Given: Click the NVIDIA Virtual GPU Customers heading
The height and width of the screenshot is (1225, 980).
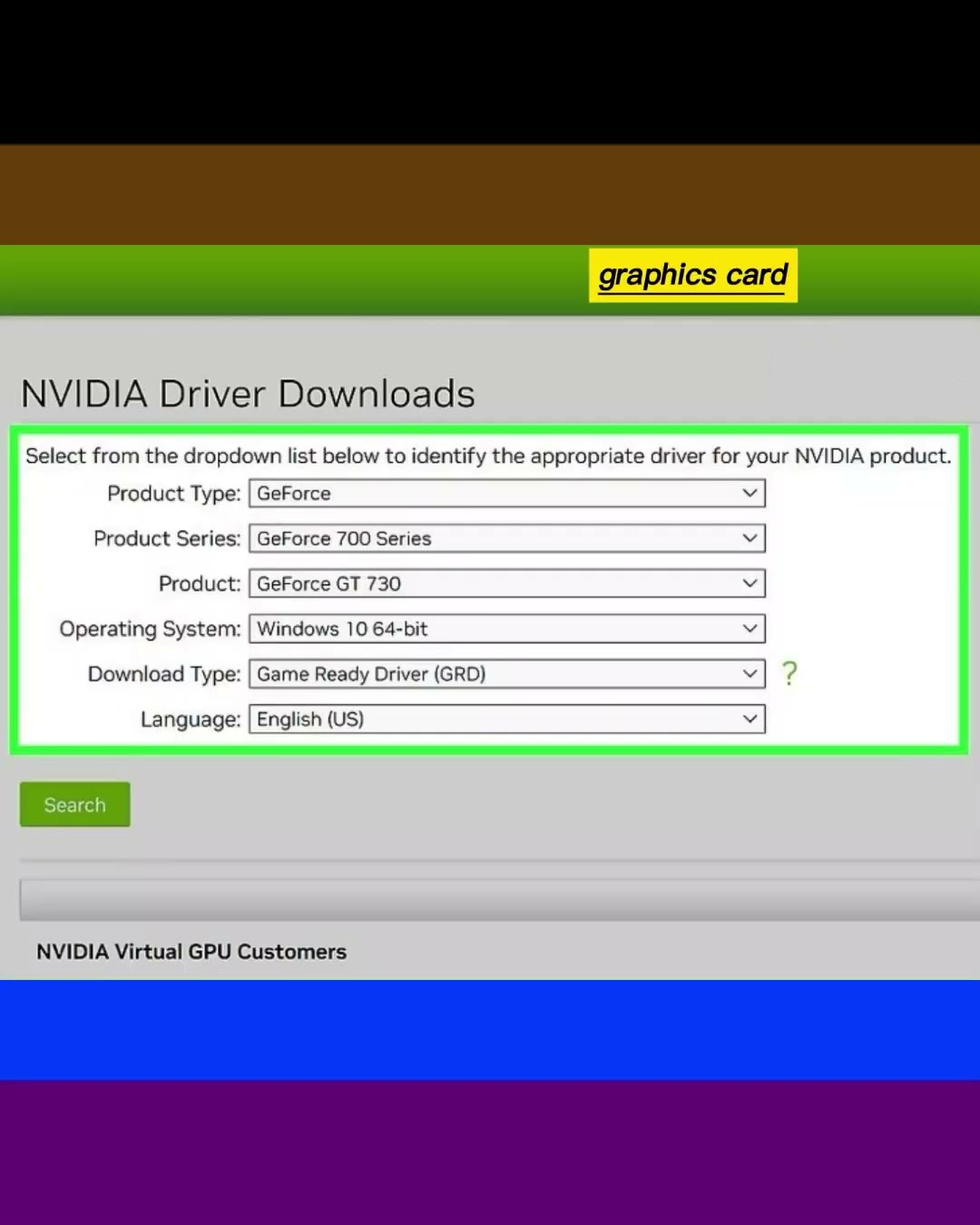Looking at the screenshot, I should [191, 952].
